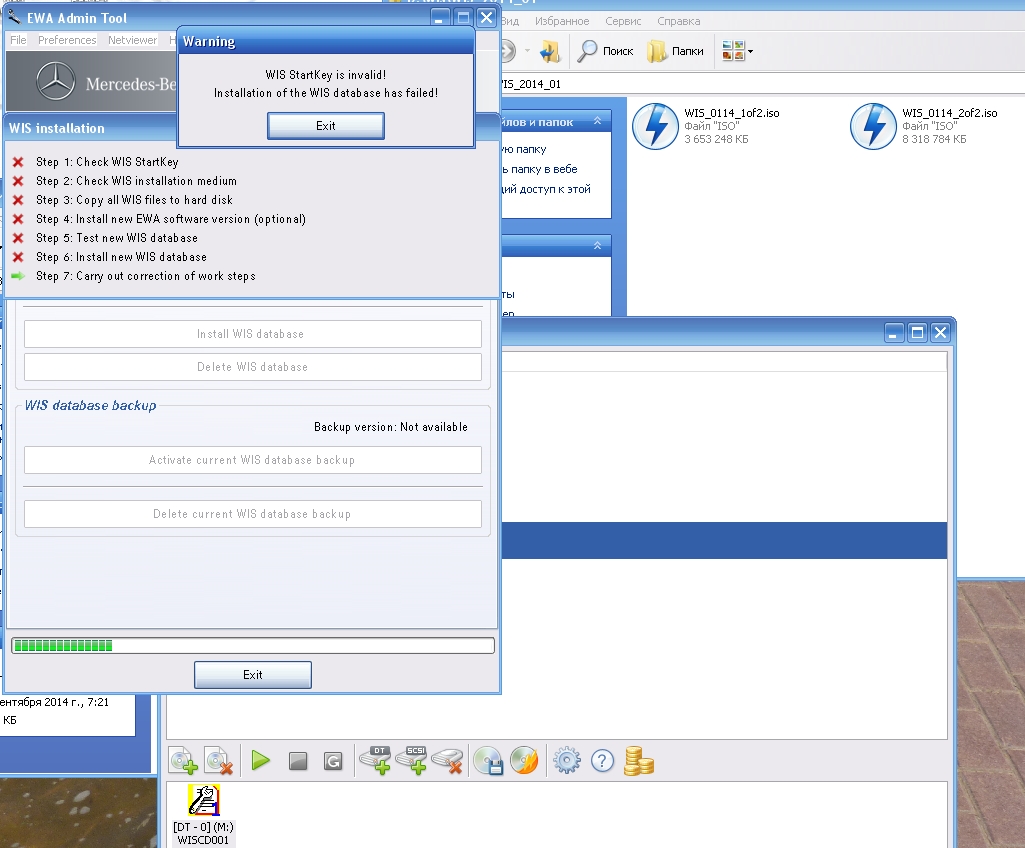Click the Burn image to disc icon
The image size is (1025, 848).
pos(524,760)
